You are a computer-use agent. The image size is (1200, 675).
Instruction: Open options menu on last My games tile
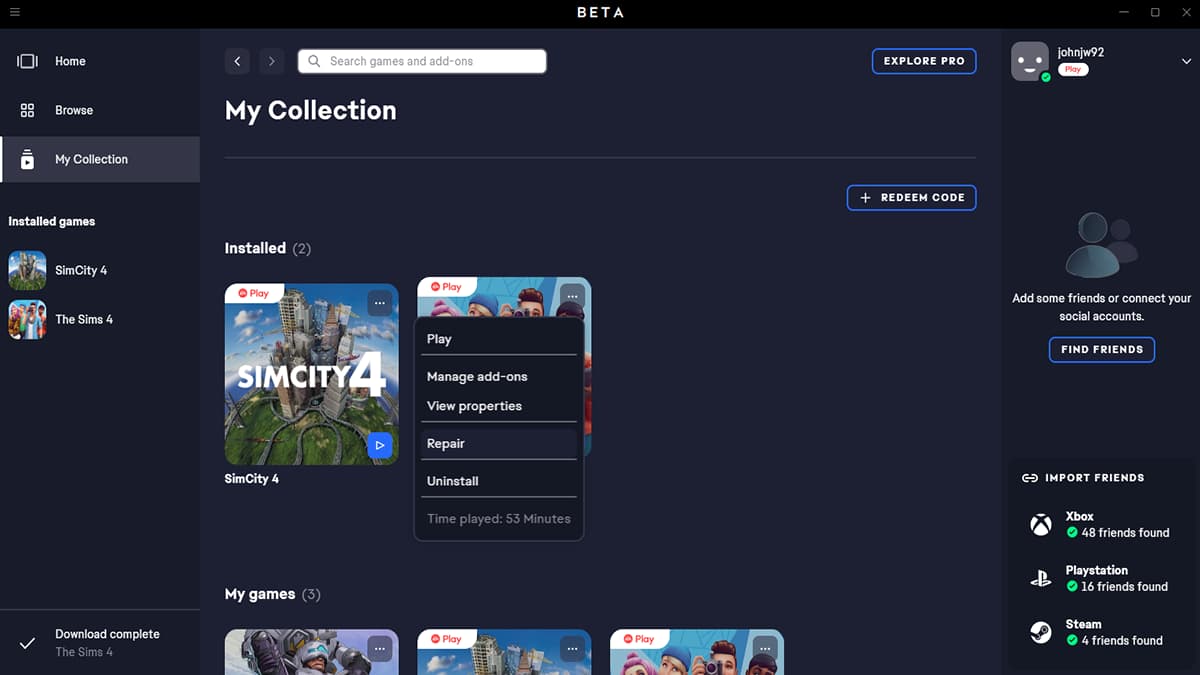coord(765,649)
